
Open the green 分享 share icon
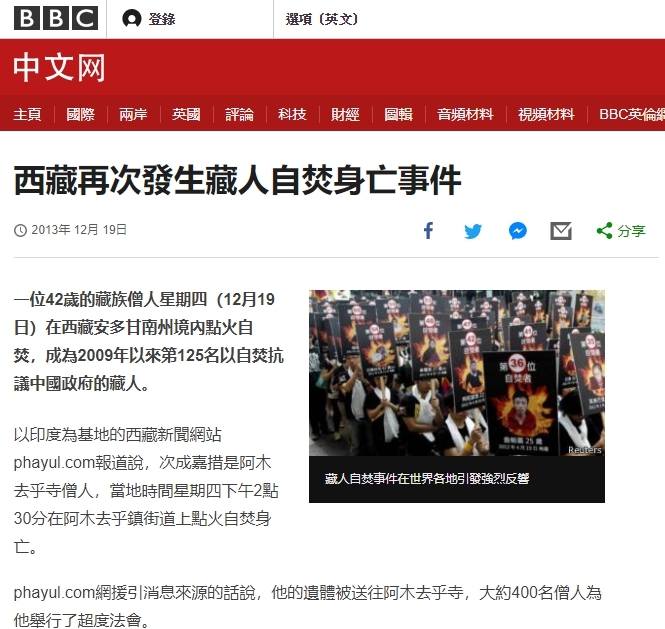point(621,231)
